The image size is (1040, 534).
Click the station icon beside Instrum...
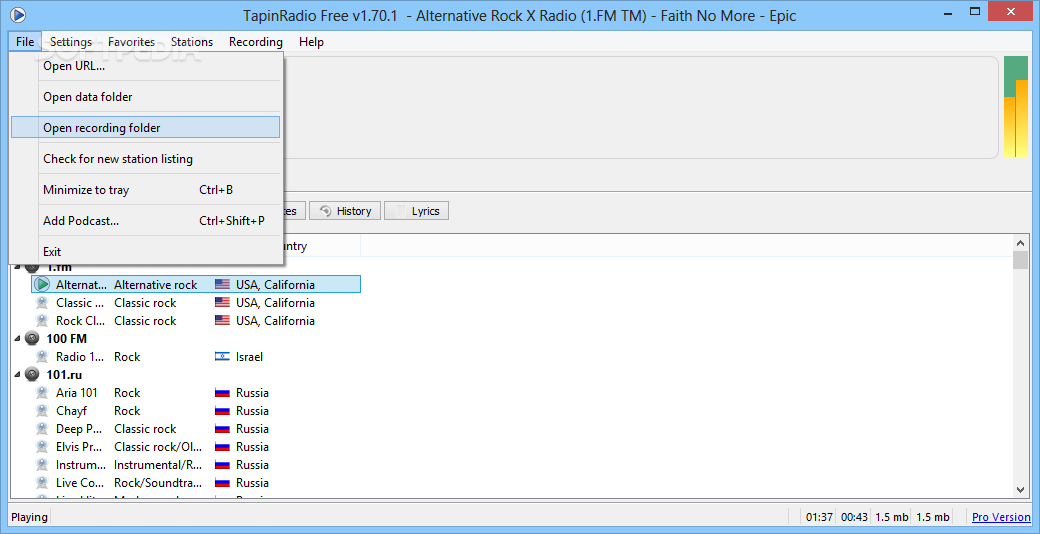coord(42,464)
